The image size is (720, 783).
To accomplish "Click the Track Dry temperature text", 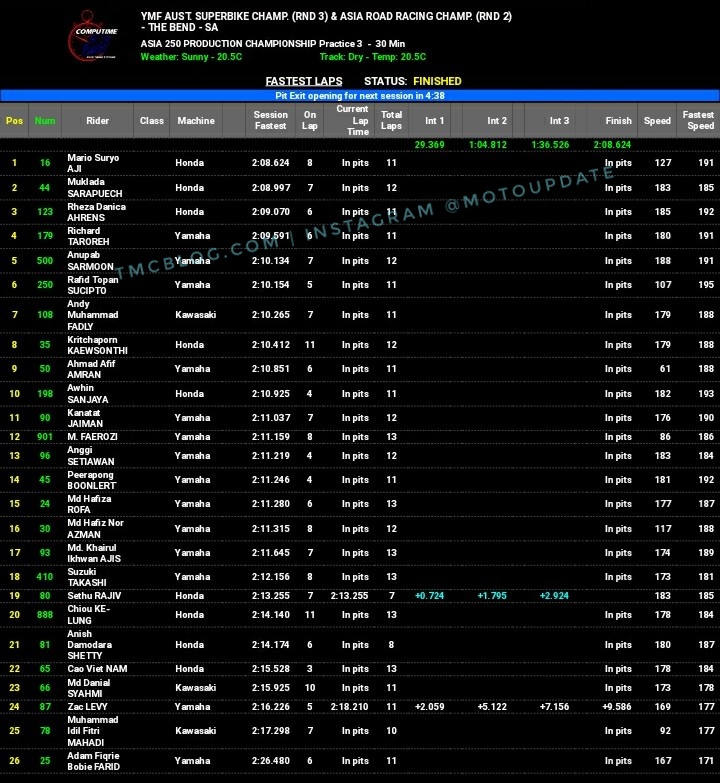I will 373,57.
